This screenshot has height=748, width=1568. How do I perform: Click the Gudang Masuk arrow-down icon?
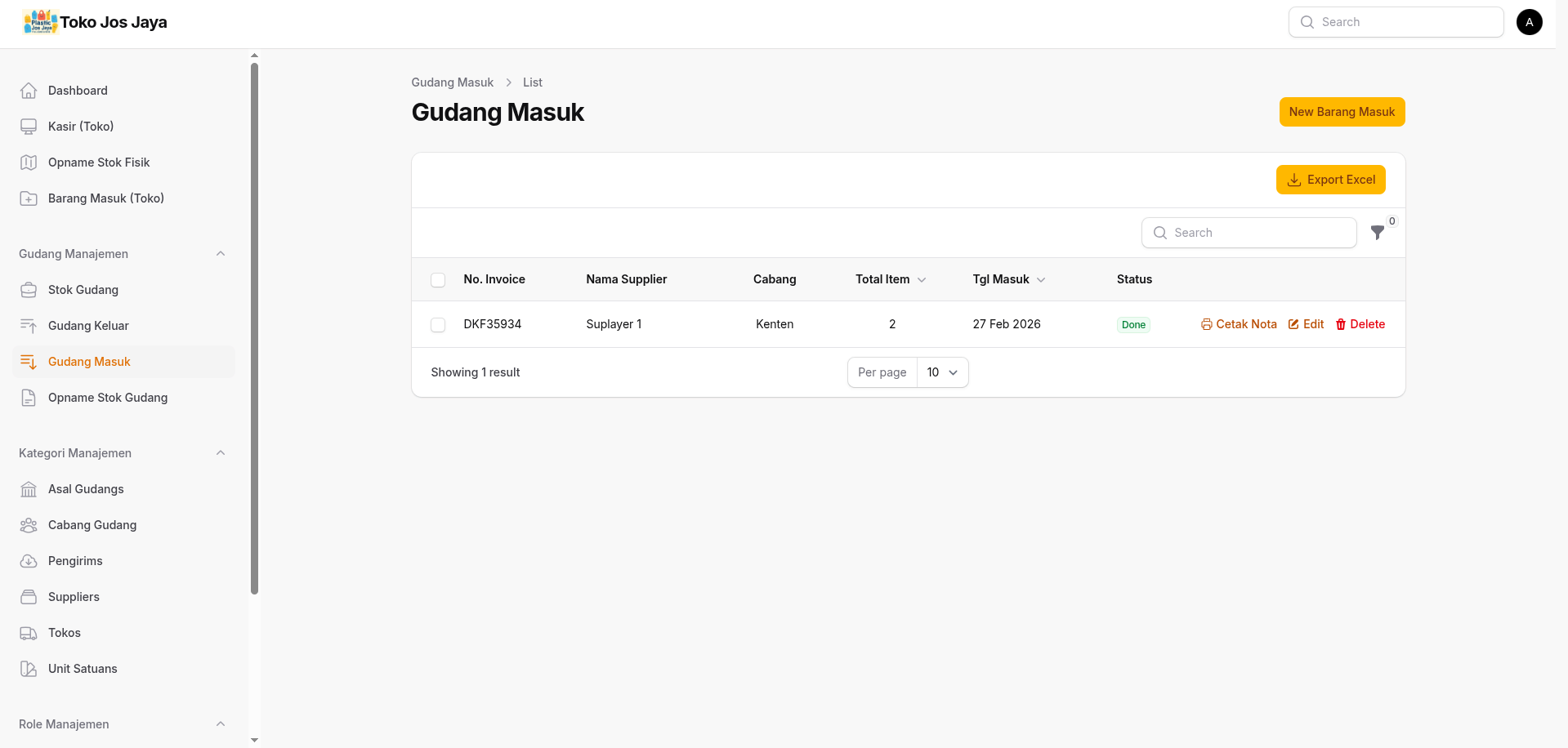[29, 362]
